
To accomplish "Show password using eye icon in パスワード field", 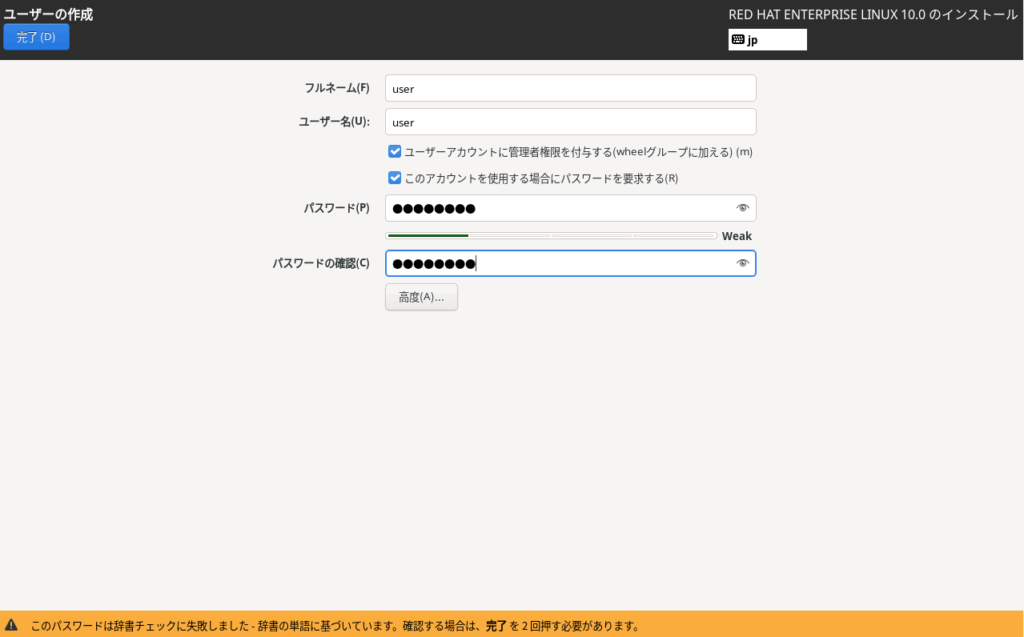I will click(x=742, y=208).
